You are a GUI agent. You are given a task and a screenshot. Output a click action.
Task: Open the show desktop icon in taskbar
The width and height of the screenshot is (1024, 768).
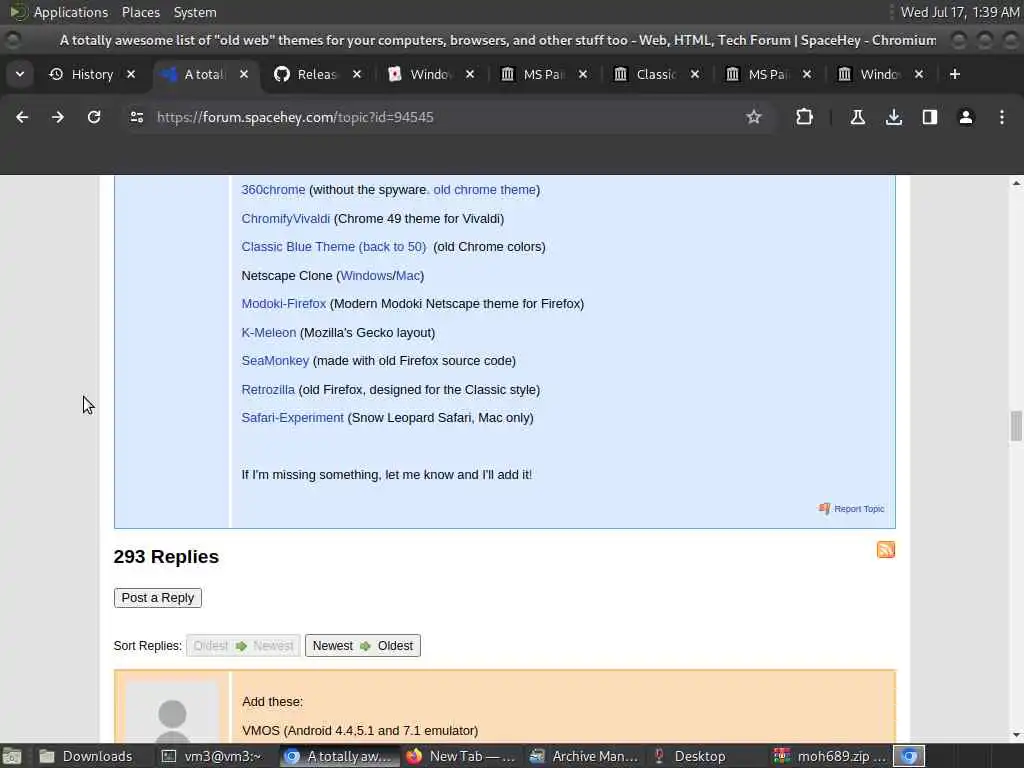12,756
